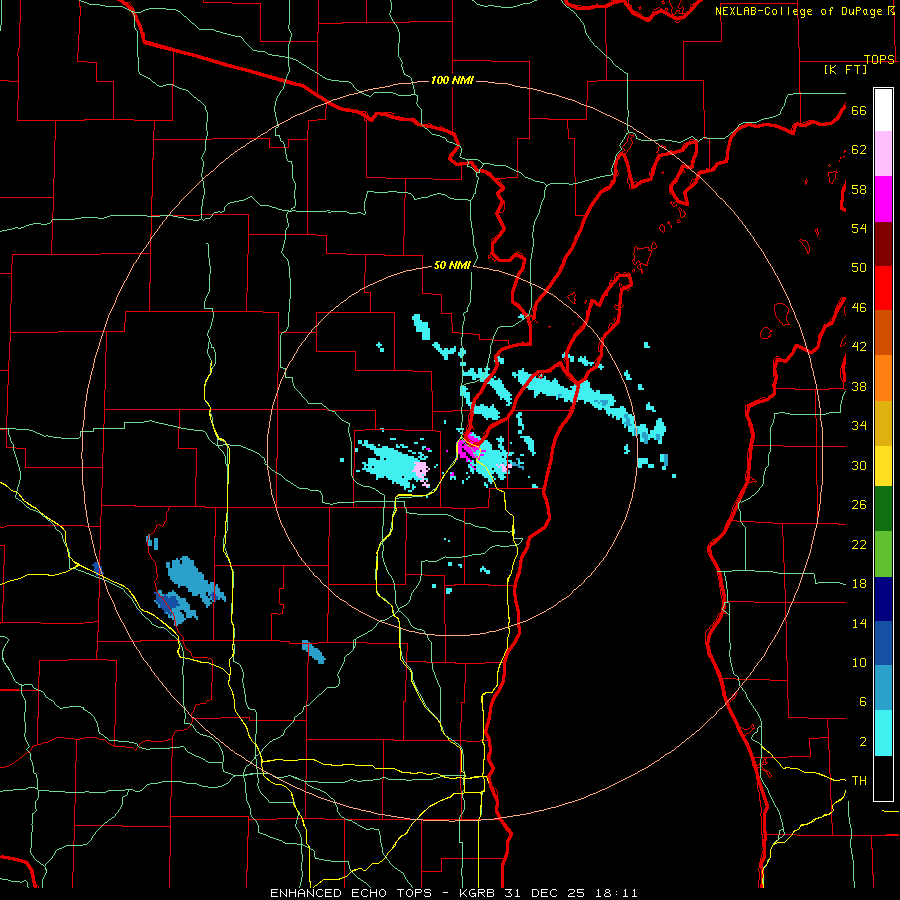Select the light pink legend swatch
The image size is (900, 900).
(x=883, y=153)
